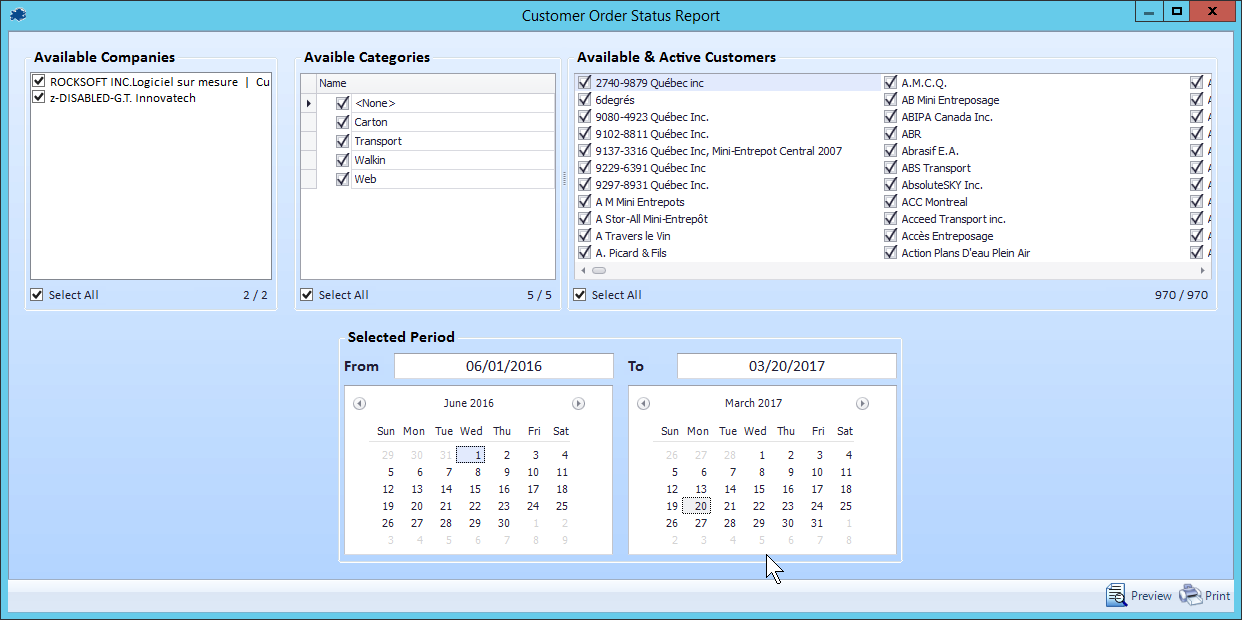Toggle the Transport category checkbox
Screen dimensions: 1242x620
343,141
